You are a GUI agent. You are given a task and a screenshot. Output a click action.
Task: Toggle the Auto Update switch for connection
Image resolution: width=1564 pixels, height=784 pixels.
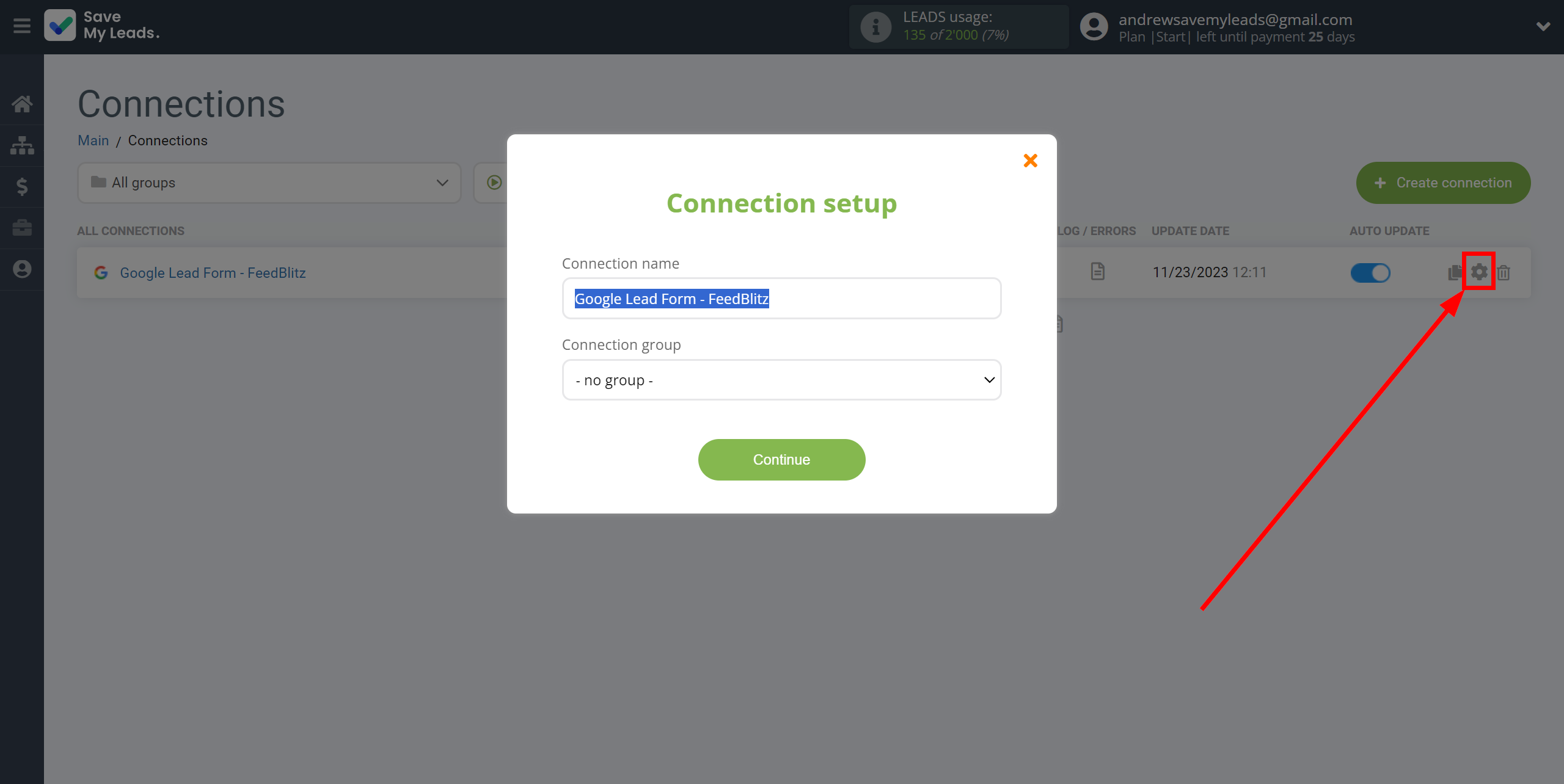(1371, 273)
